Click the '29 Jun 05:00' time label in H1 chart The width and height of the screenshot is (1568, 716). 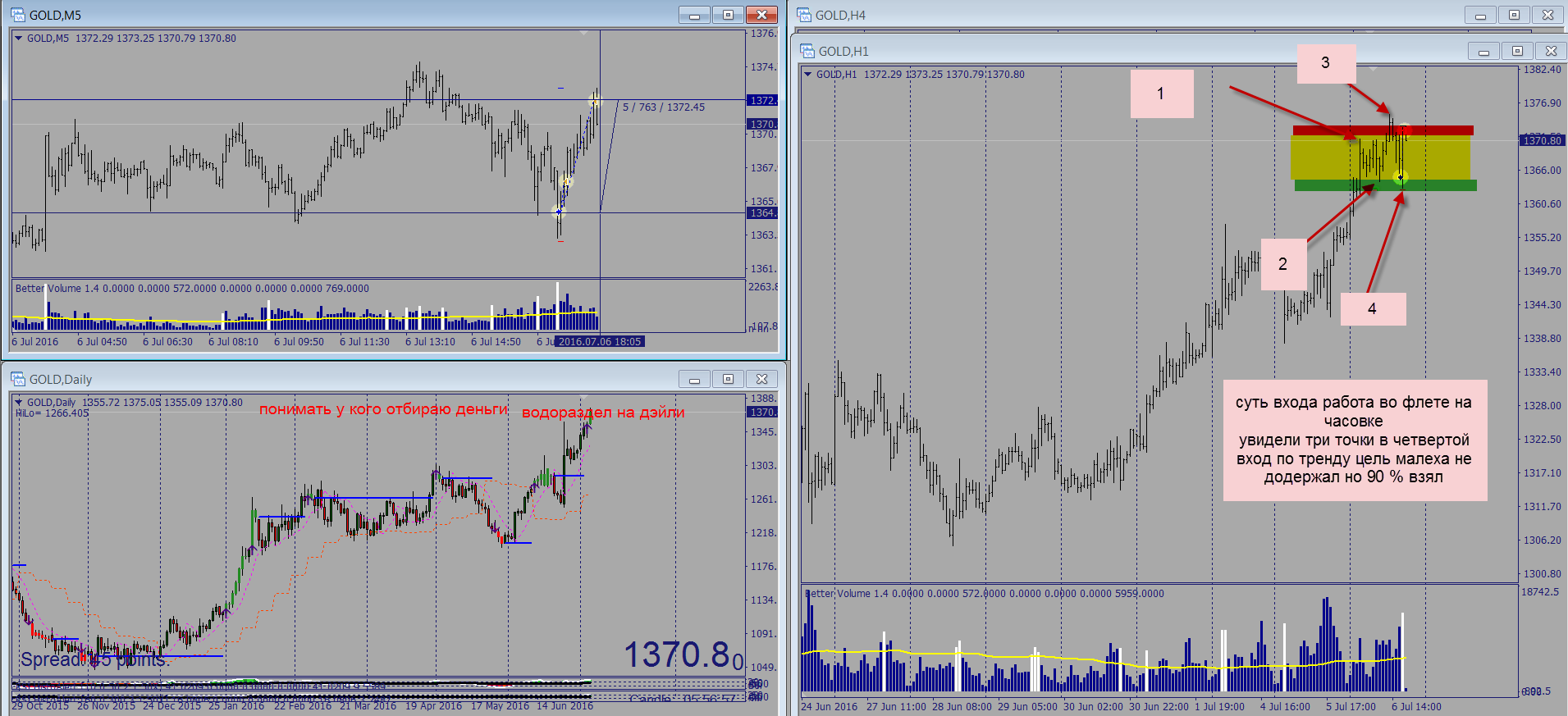tap(1027, 707)
